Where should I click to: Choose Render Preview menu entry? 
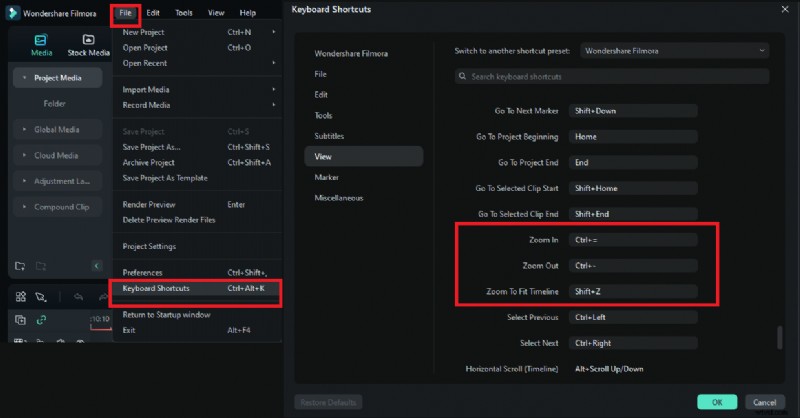point(196,205)
